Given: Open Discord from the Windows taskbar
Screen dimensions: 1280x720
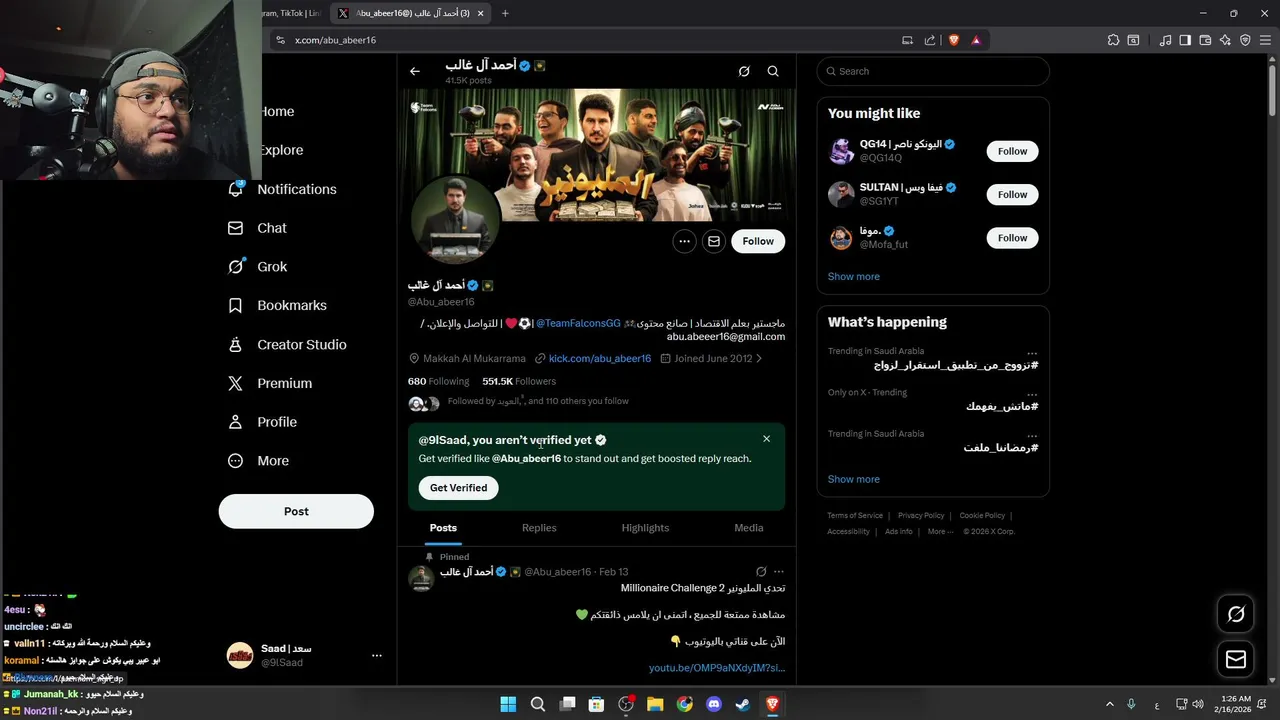Looking at the screenshot, I should point(714,704).
